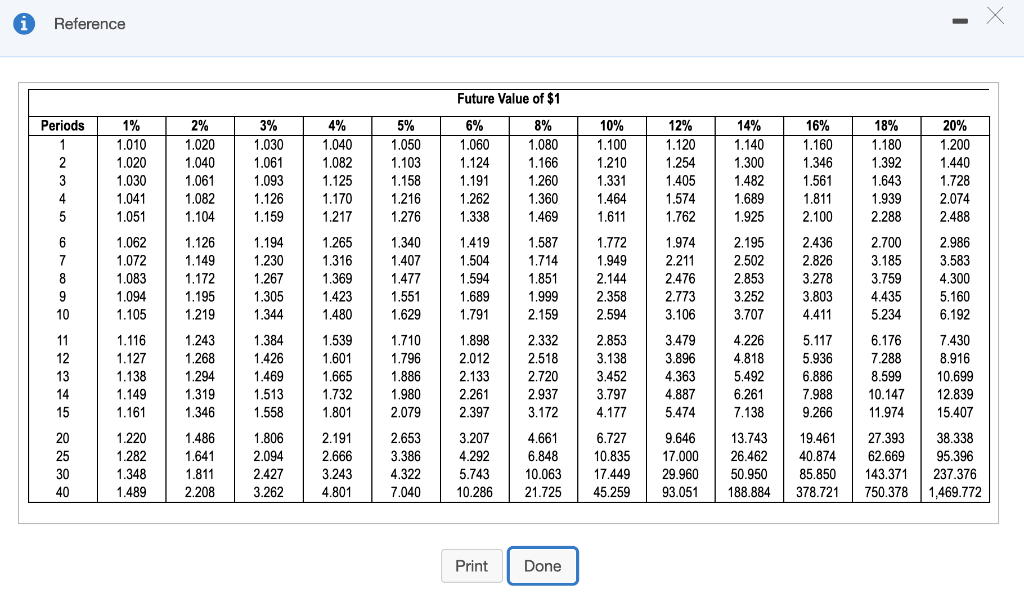This screenshot has width=1024, height=594.
Task: Click the Done button
Action: 543,566
